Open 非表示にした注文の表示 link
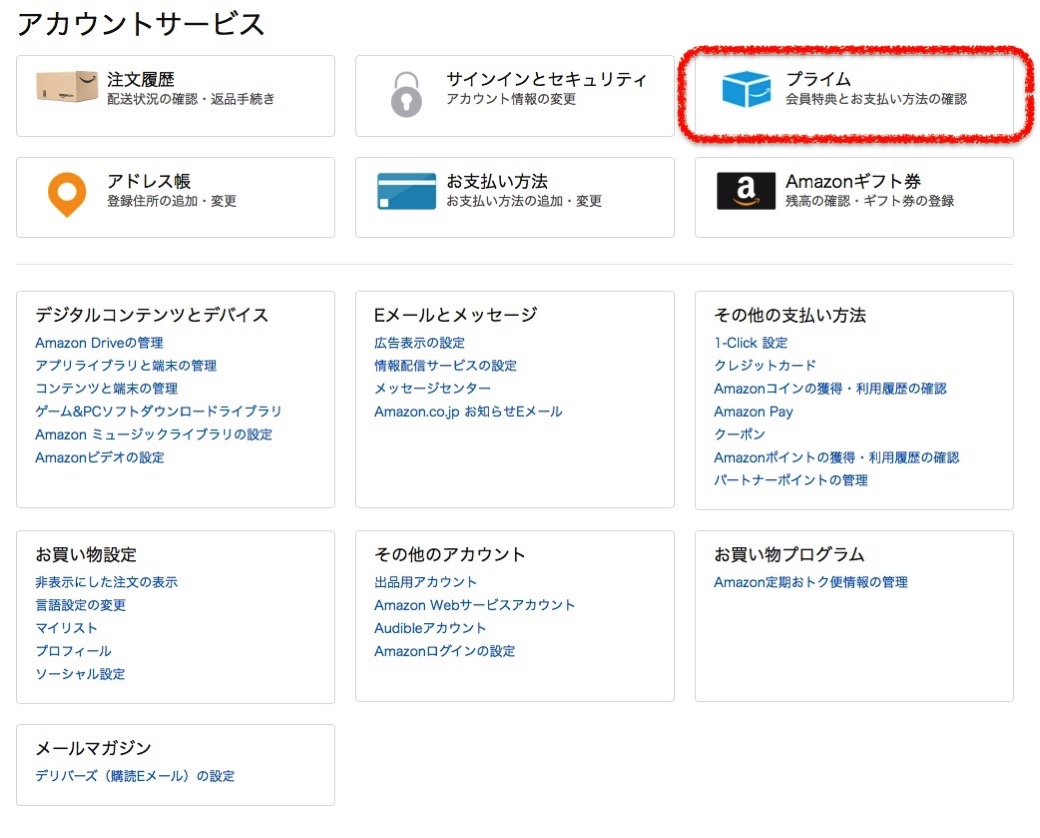 point(107,583)
